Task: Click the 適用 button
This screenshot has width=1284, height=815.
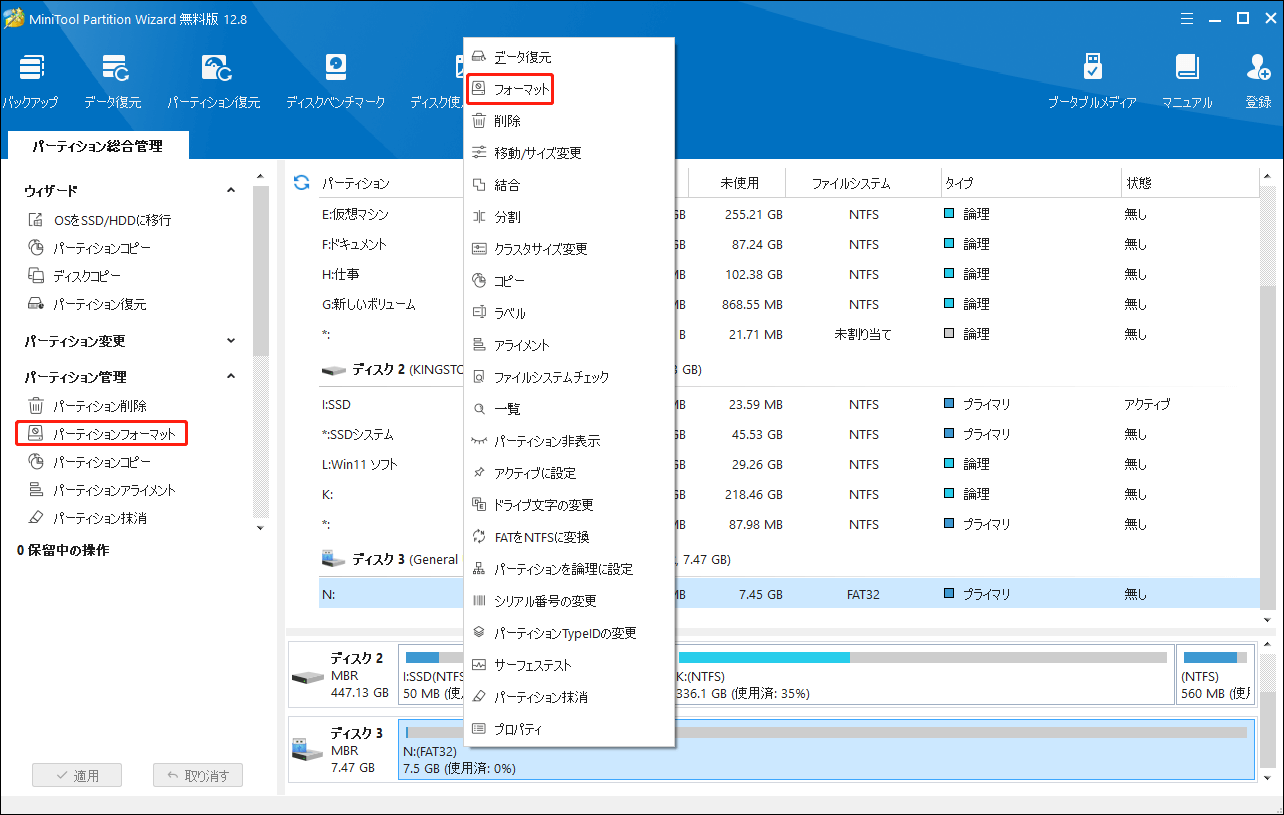Action: [77, 775]
